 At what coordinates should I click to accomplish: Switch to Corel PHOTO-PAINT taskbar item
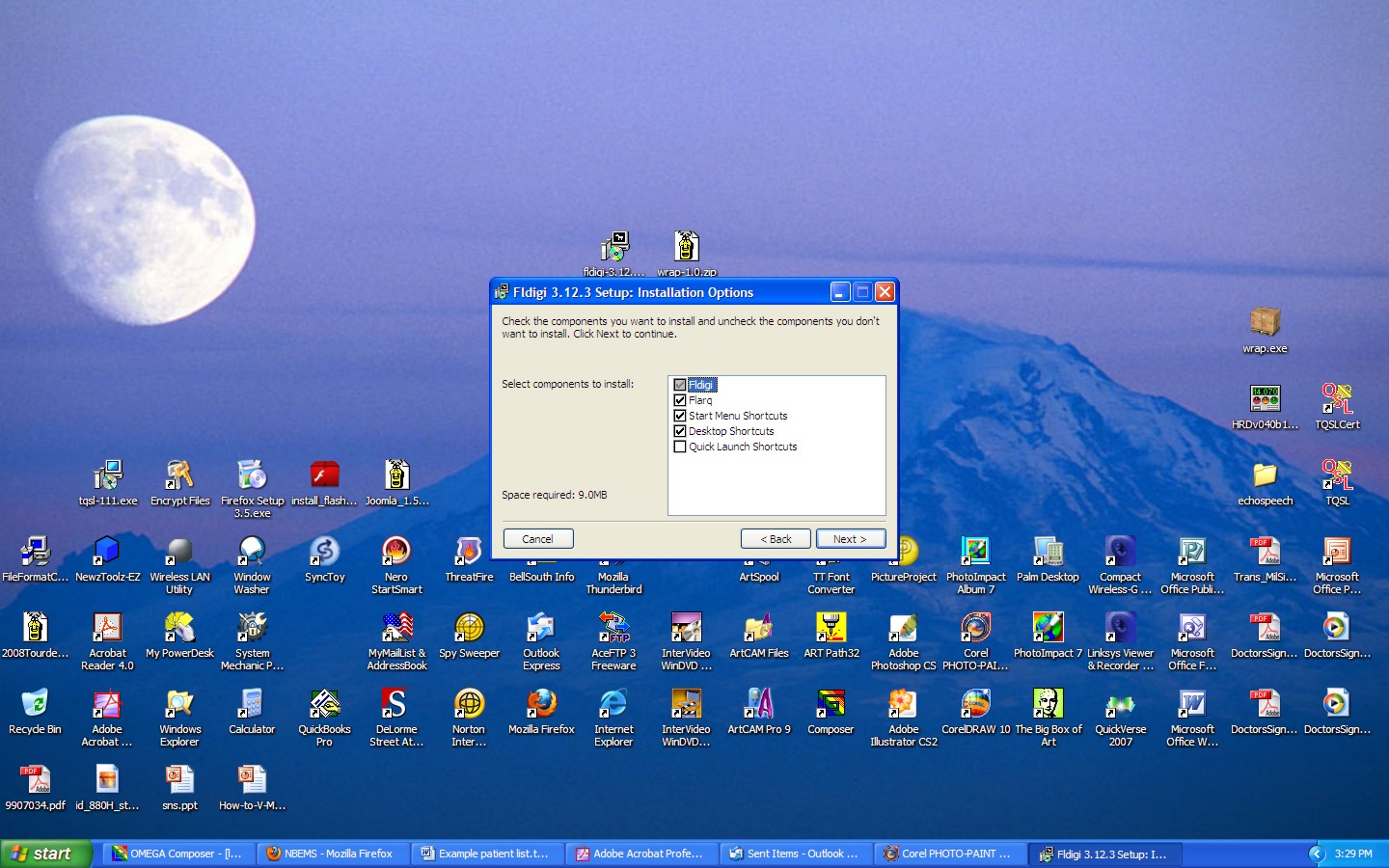(952, 854)
